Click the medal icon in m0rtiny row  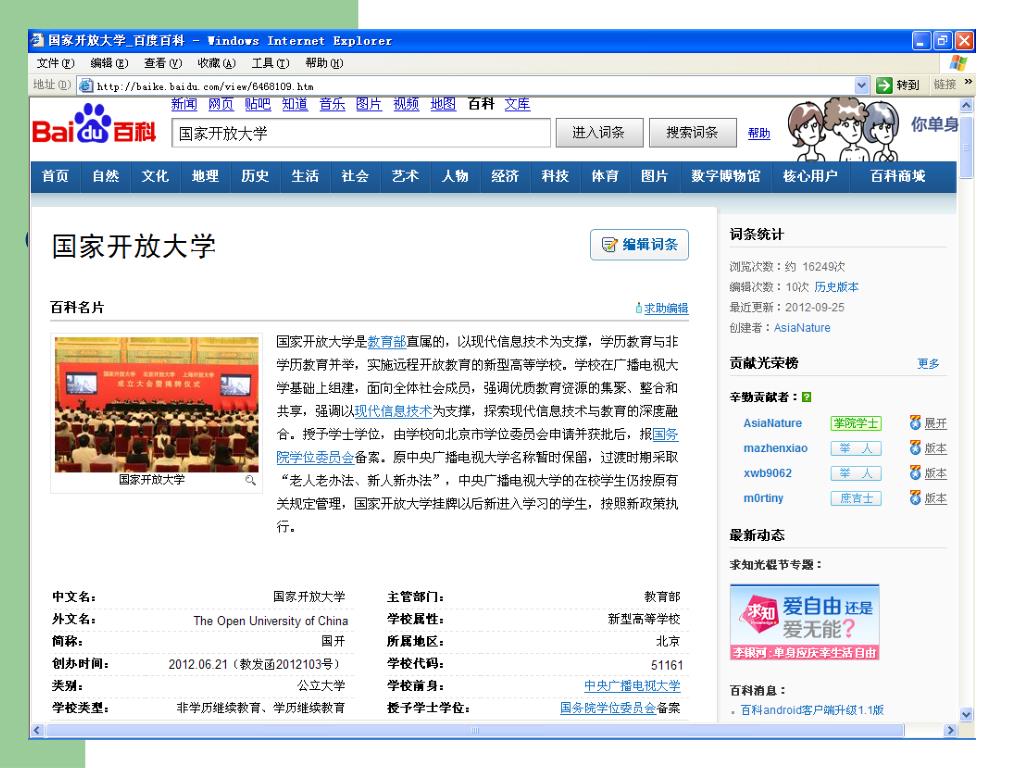coord(915,498)
